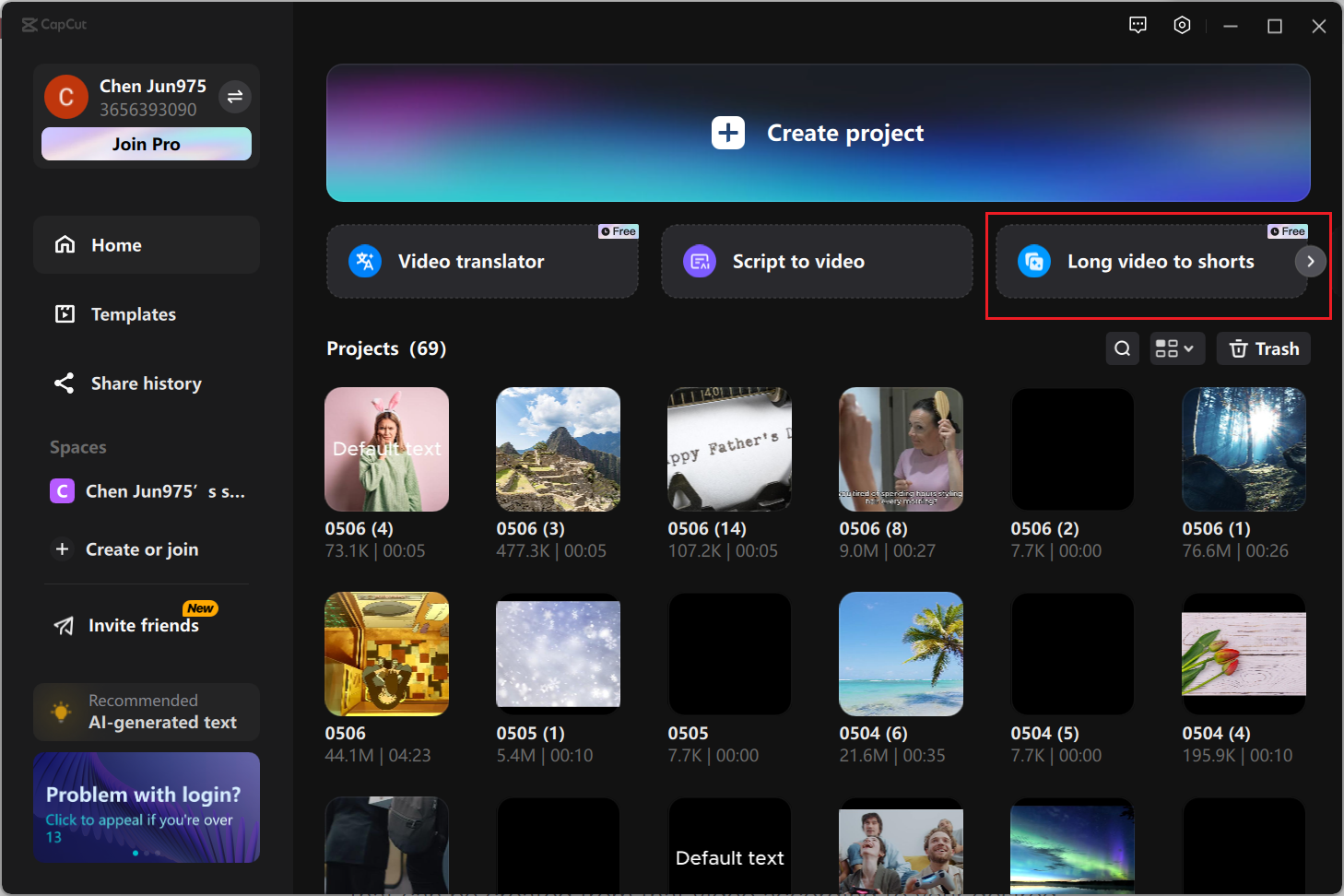This screenshot has height=896, width=1344.
Task: Open the 0506 (3) Machu Picchu project
Action: click(x=558, y=449)
